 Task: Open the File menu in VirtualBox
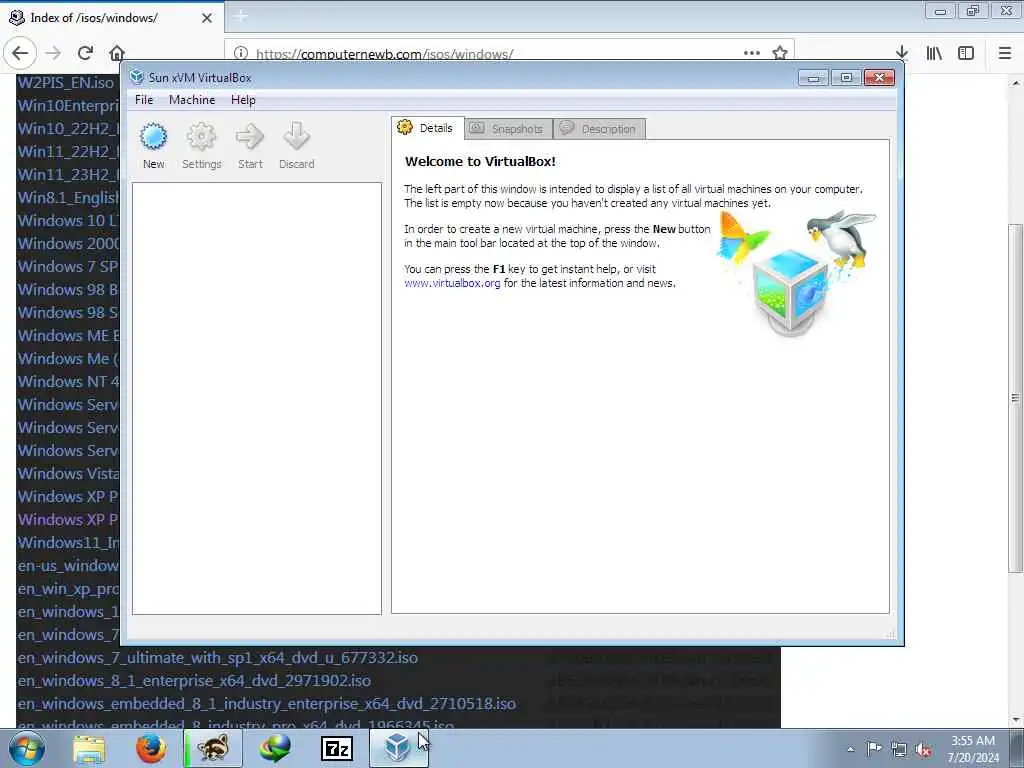(144, 100)
